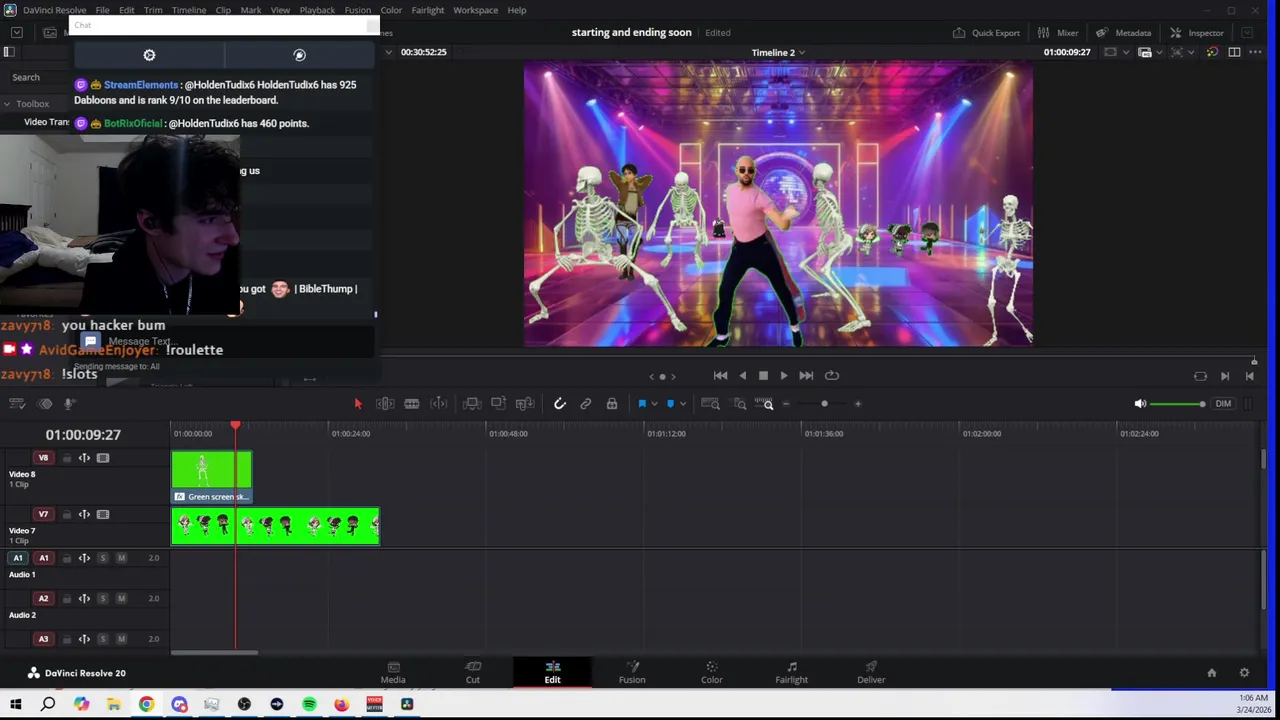Open marker color dropdown arrow

point(682,404)
